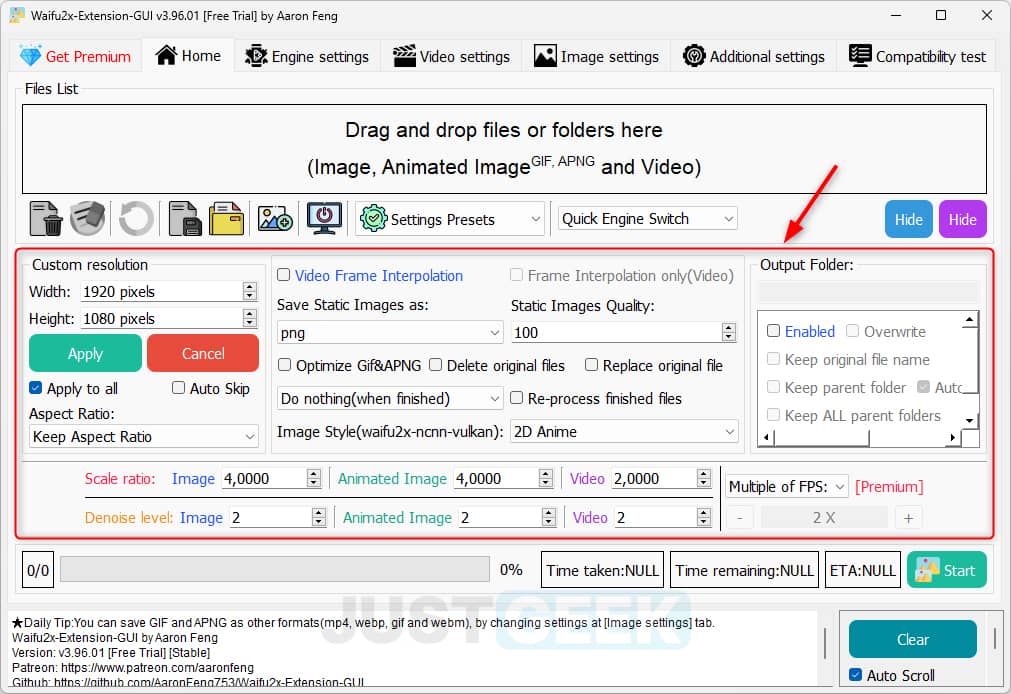1011x694 pixels.
Task: Uncheck the Apply to all checkbox
Action: pyautogui.click(x=35, y=388)
